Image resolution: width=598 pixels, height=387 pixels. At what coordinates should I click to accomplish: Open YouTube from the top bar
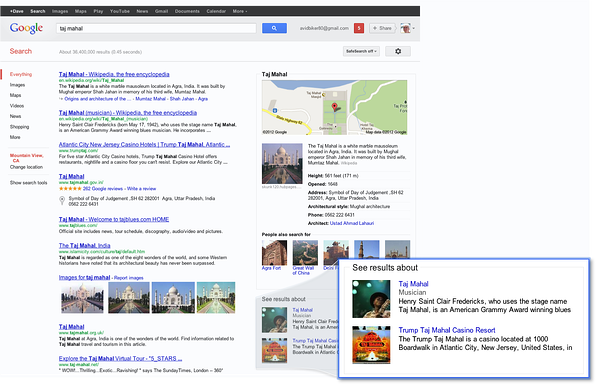[x=120, y=11]
